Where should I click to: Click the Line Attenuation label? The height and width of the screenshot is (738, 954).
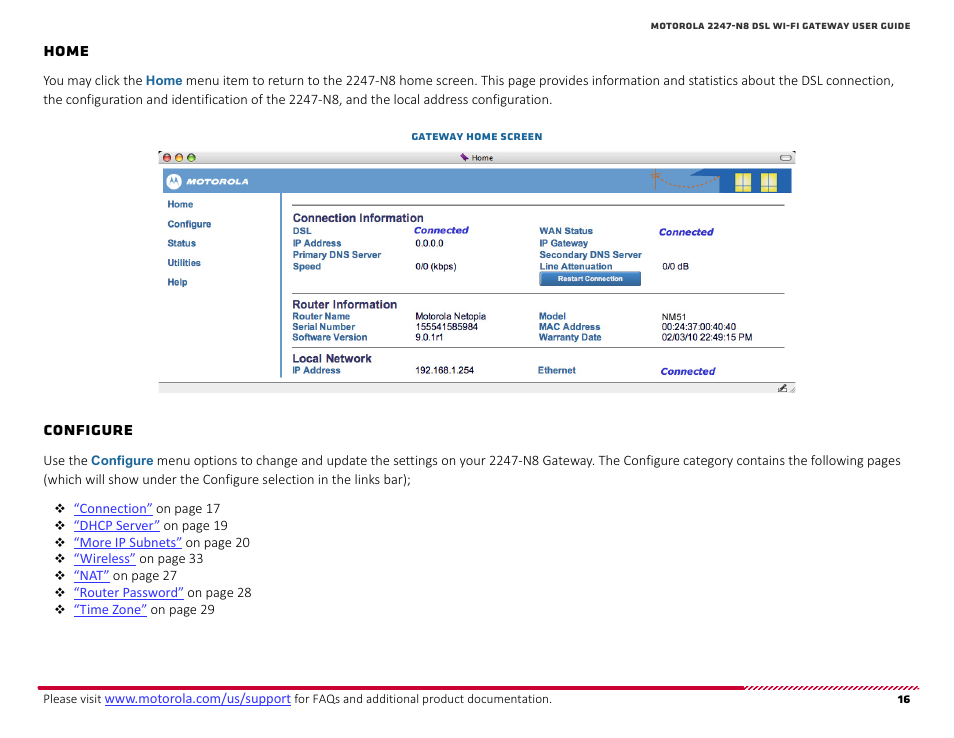click(576, 266)
